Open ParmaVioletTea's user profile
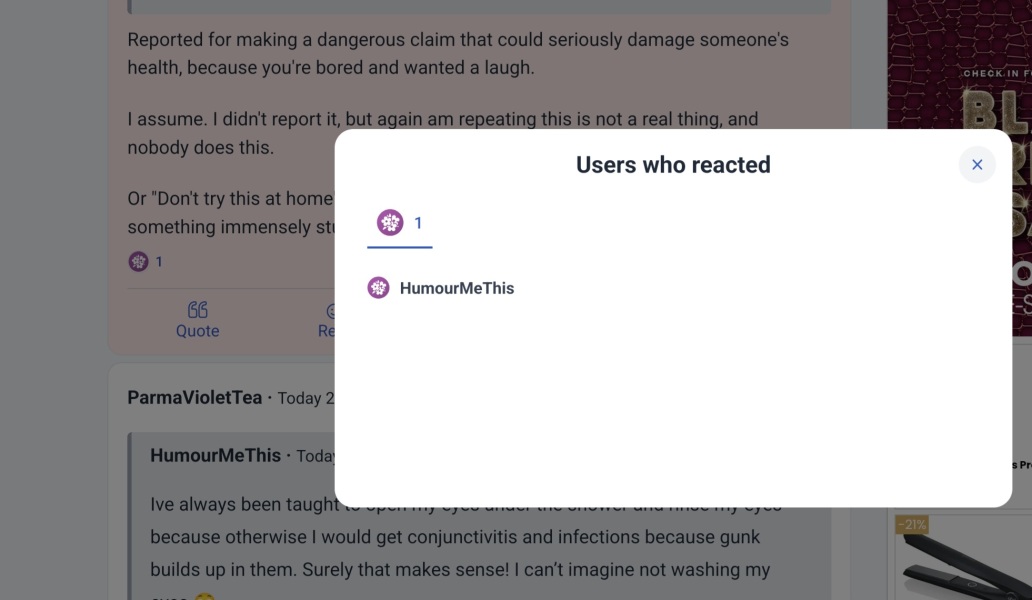The width and height of the screenshot is (1032, 600). (194, 398)
